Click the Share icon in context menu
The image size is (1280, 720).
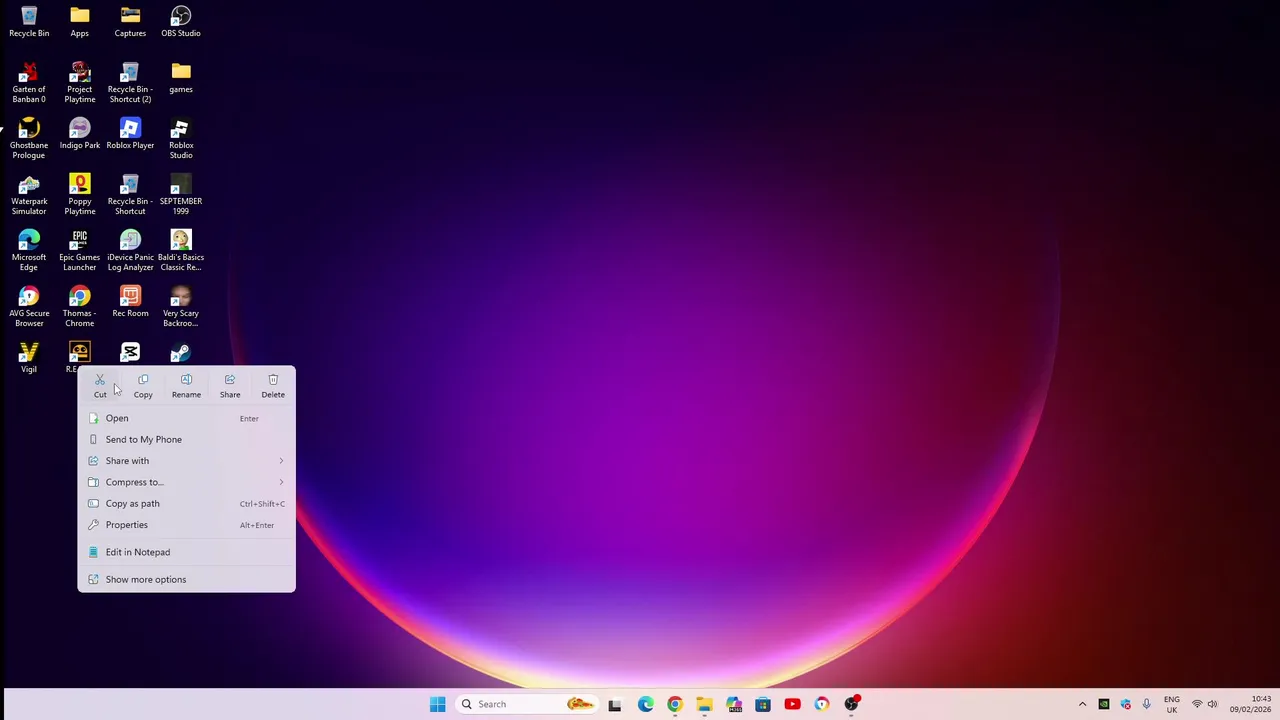tap(230, 380)
